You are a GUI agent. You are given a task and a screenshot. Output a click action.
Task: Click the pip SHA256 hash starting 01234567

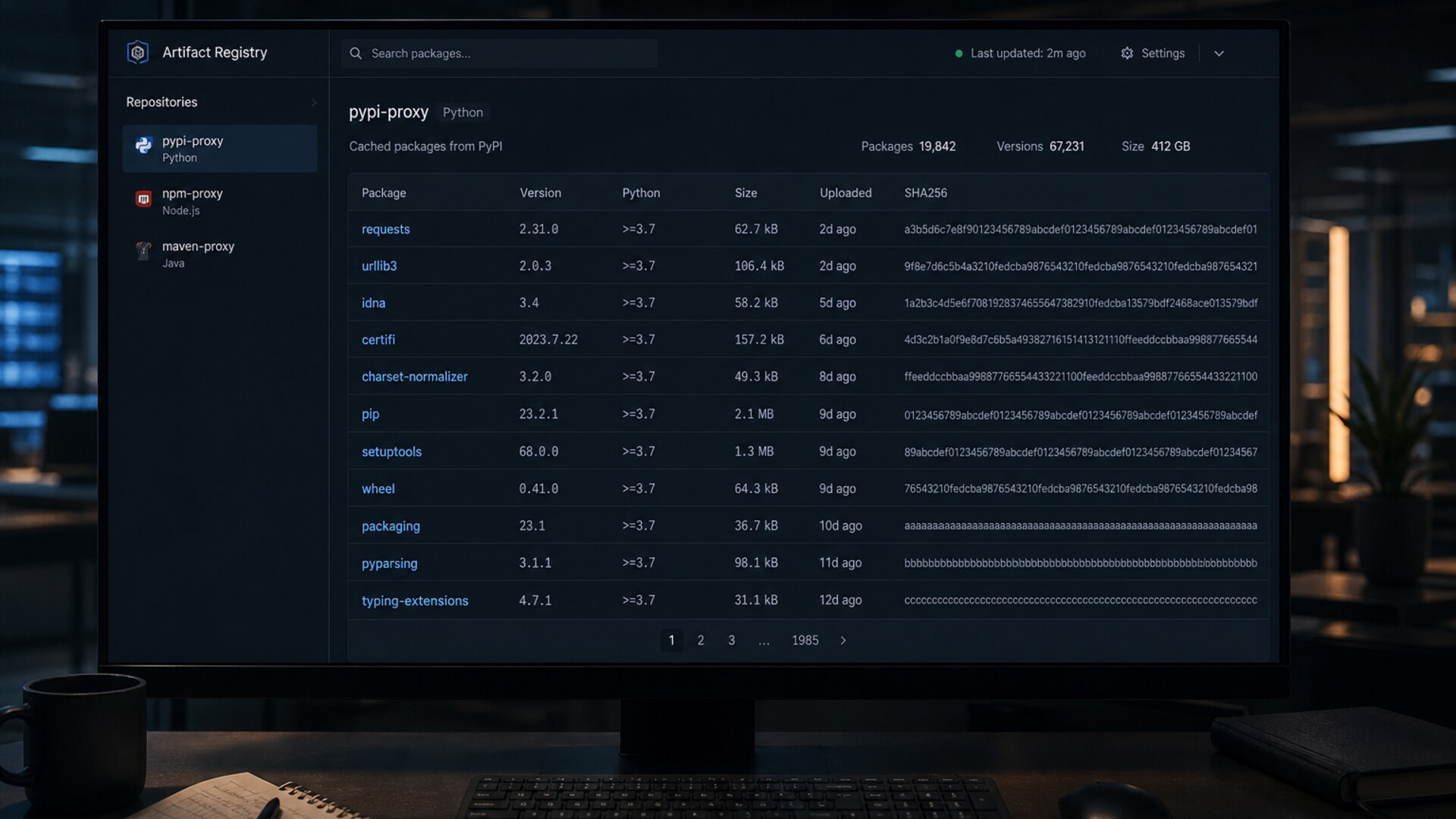pyautogui.click(x=1081, y=415)
